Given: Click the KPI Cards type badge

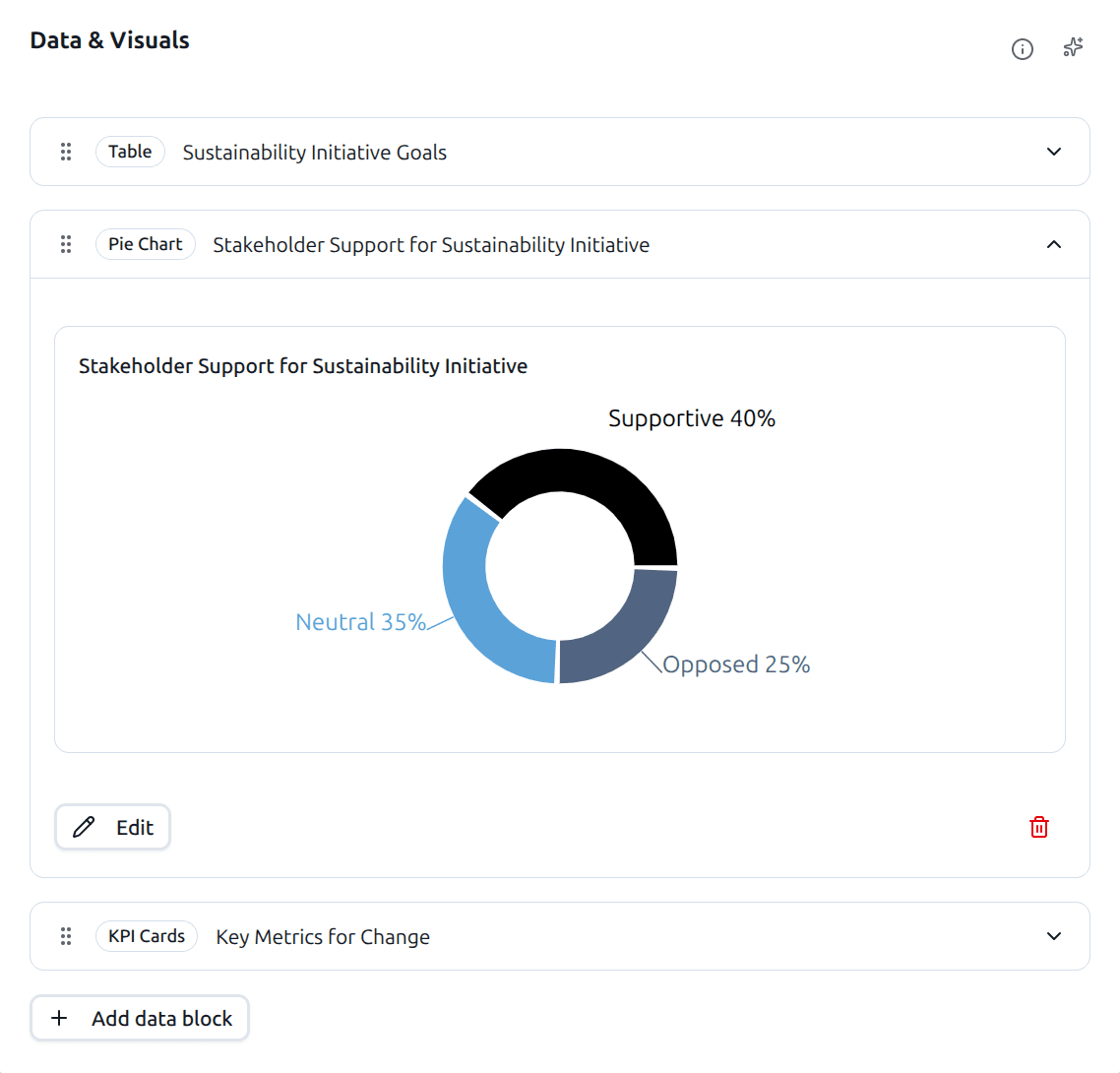Looking at the screenshot, I should [x=146, y=936].
